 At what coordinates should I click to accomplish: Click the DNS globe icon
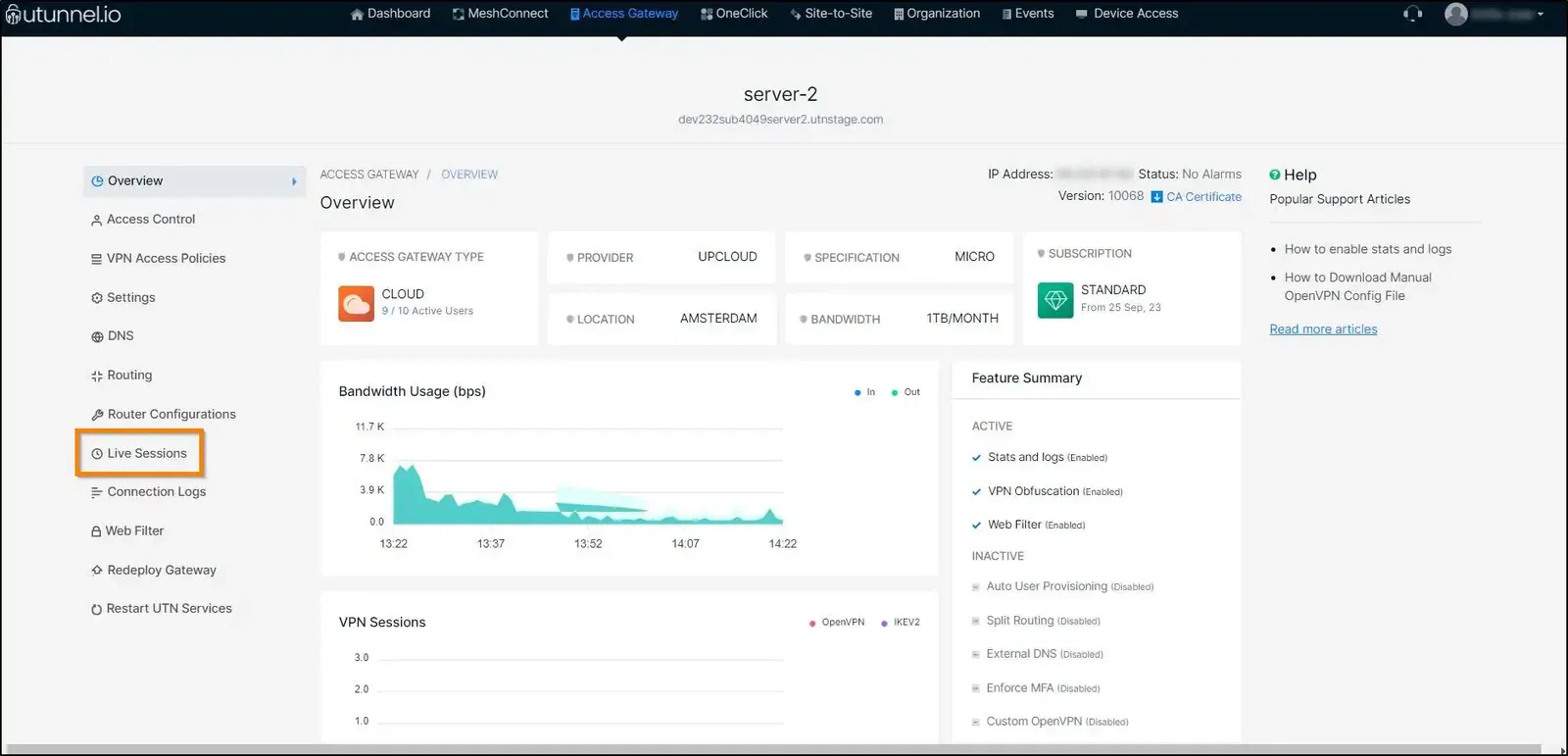click(97, 337)
